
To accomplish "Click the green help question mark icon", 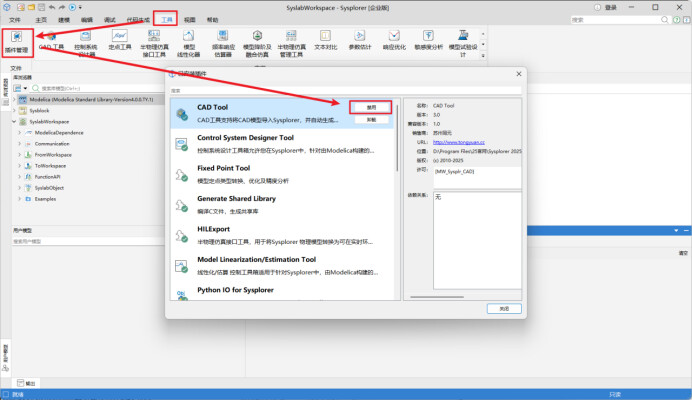I will (x=676, y=20).
